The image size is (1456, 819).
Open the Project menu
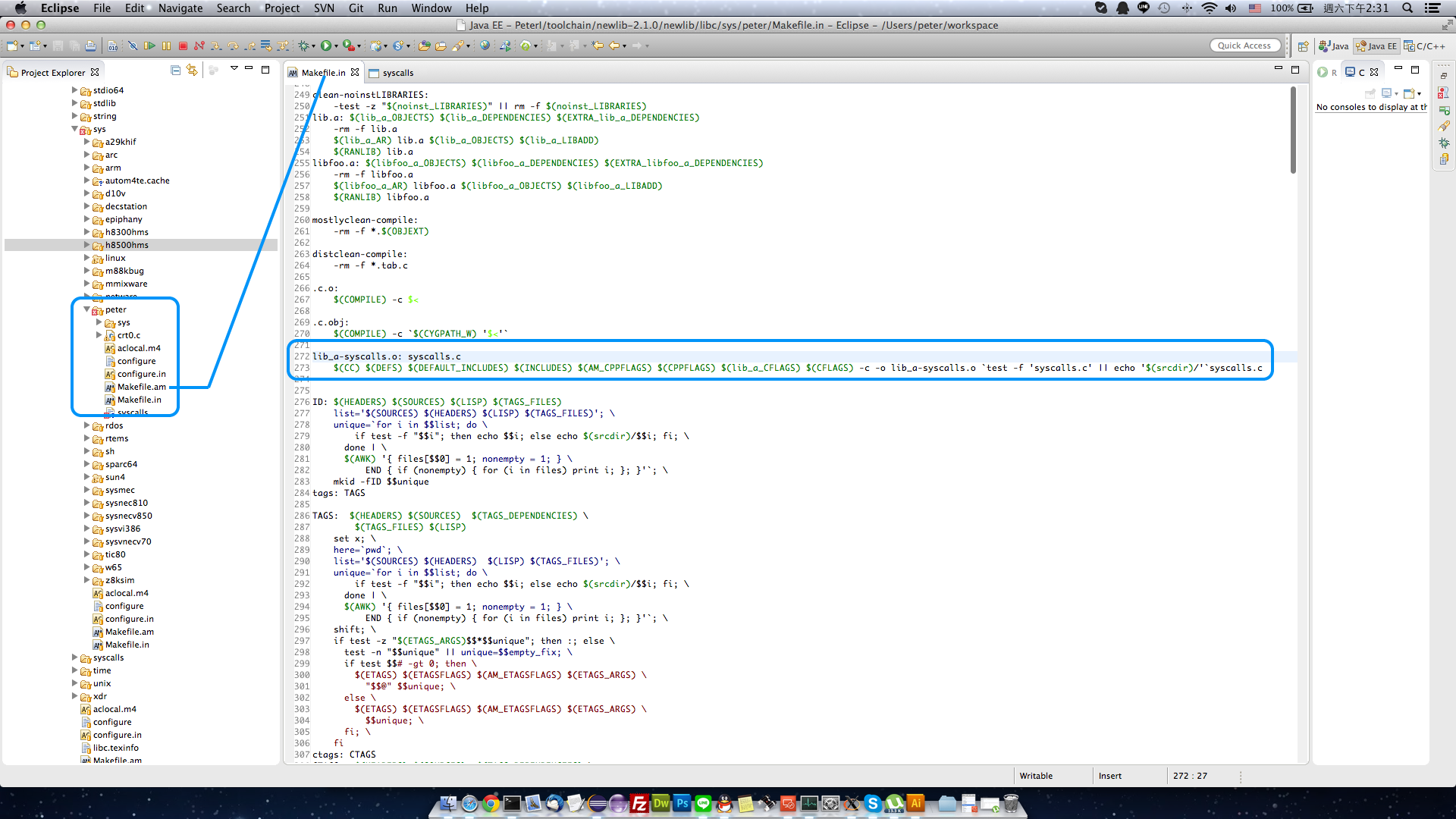[282, 8]
